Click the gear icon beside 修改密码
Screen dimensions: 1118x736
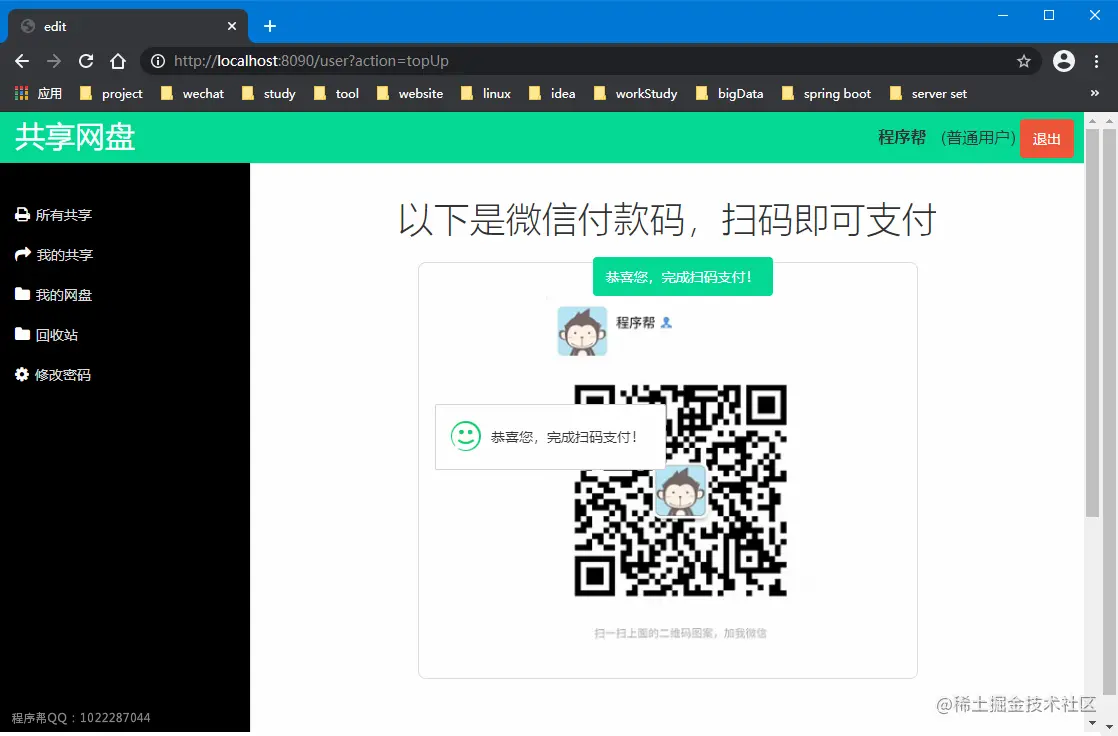coord(22,374)
